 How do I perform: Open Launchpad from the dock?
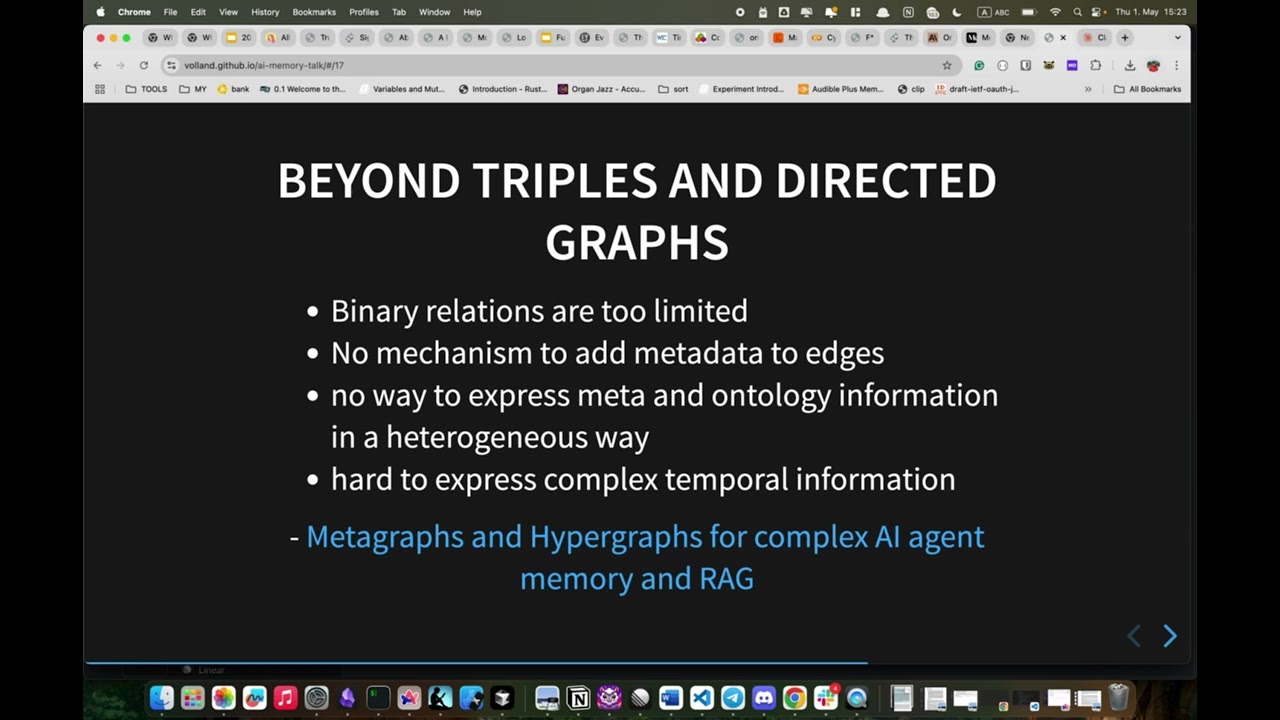coord(192,697)
